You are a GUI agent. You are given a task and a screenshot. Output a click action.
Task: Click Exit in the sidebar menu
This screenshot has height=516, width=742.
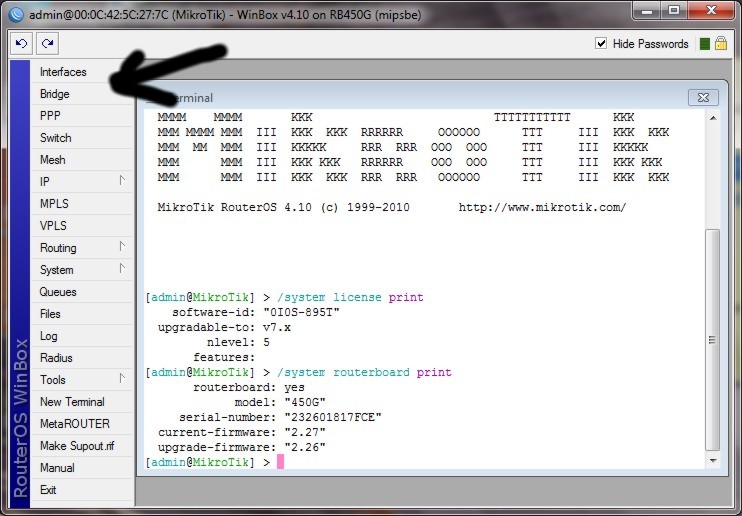(82, 490)
